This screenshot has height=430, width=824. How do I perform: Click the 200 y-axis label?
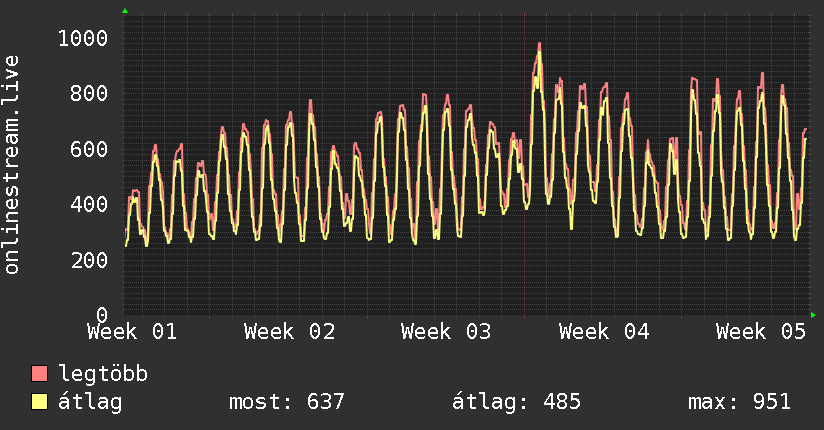click(x=89, y=260)
